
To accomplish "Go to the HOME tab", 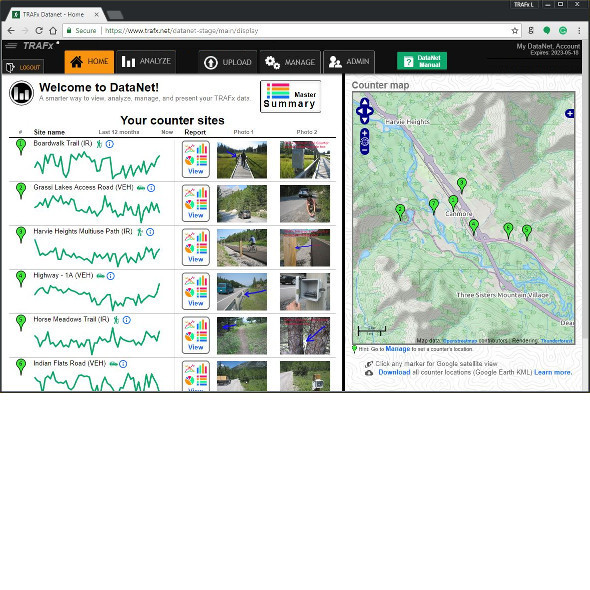I will pyautogui.click(x=89, y=61).
